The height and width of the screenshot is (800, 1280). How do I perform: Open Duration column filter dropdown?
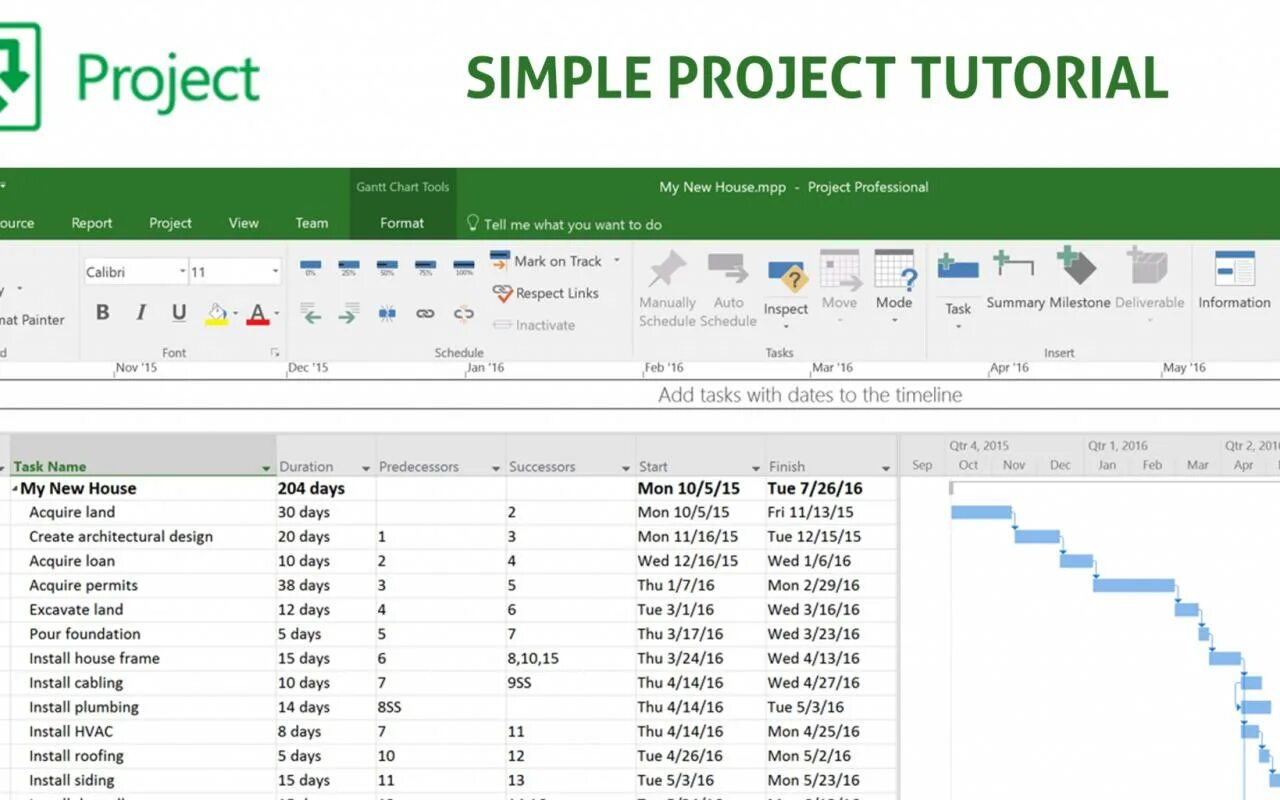coord(366,468)
